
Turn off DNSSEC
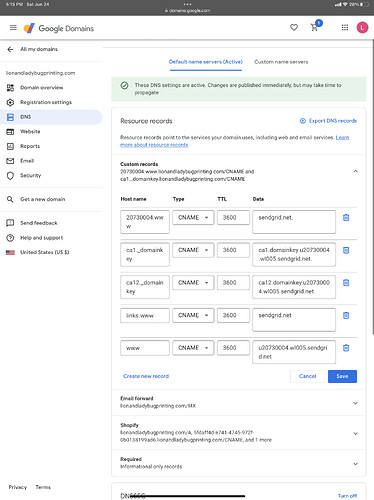click(347, 496)
